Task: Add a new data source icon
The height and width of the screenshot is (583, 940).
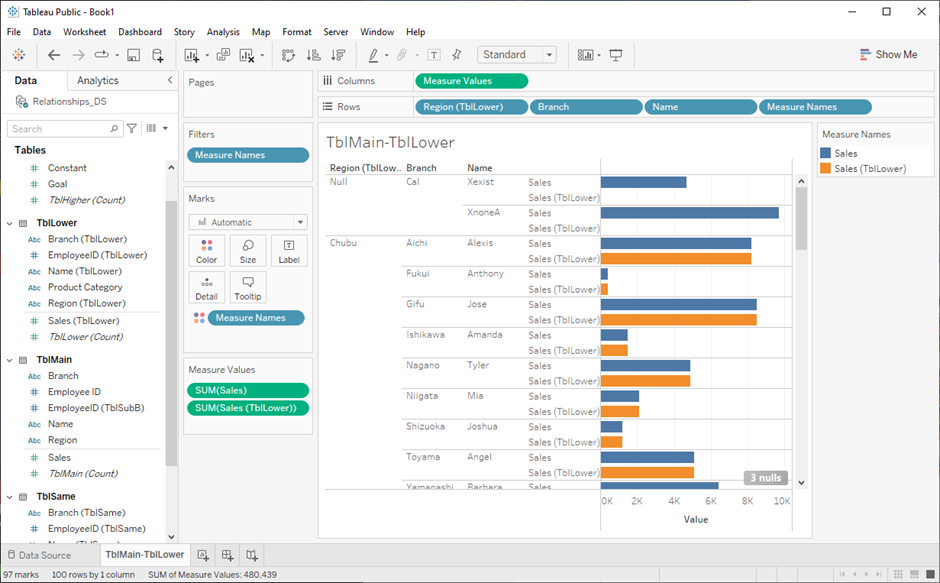Action: pyautogui.click(x=158, y=55)
